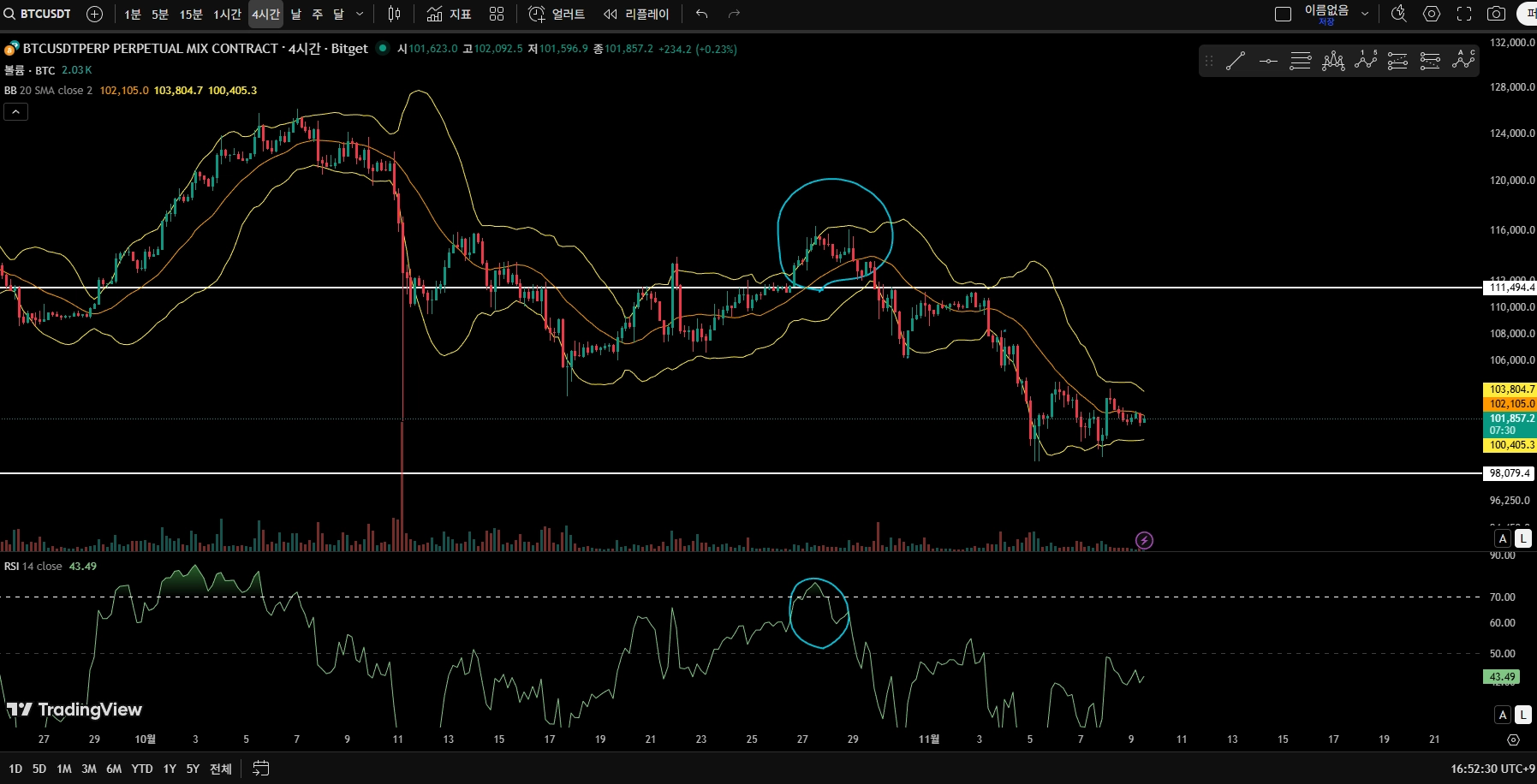Toggle auto scale 'A' on price pane
1537x784 pixels.
point(1503,538)
